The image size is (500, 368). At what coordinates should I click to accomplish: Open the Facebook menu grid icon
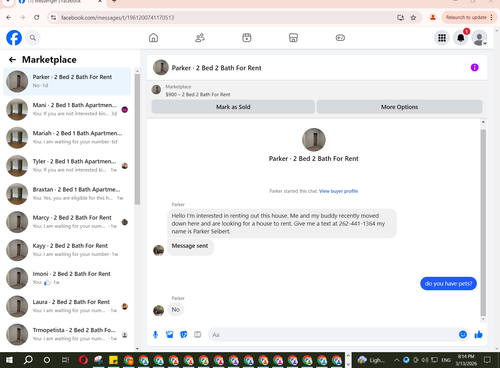[x=442, y=38]
